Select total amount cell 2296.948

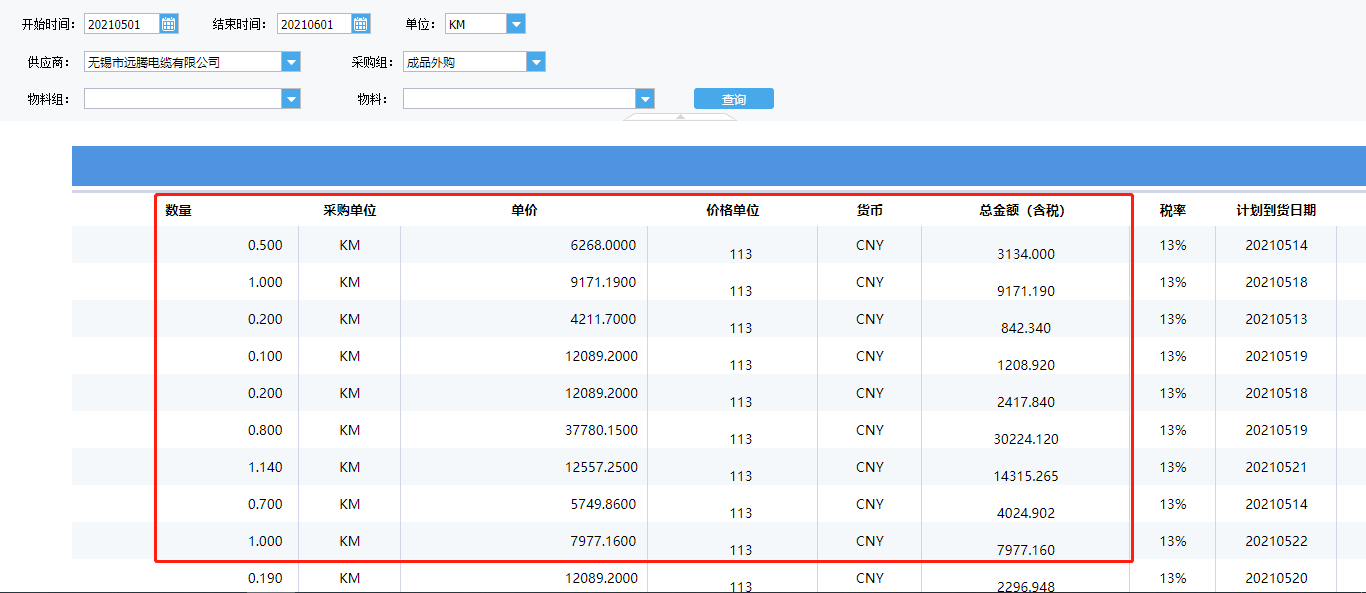(x=1025, y=587)
